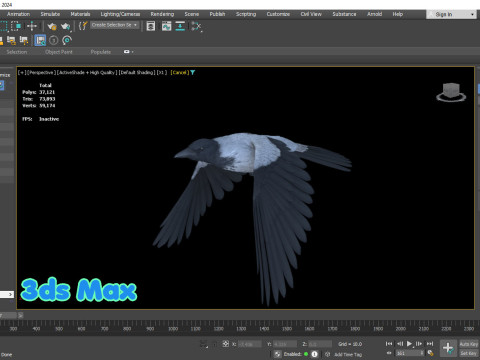Click the edit named selection sets icon

83,26
